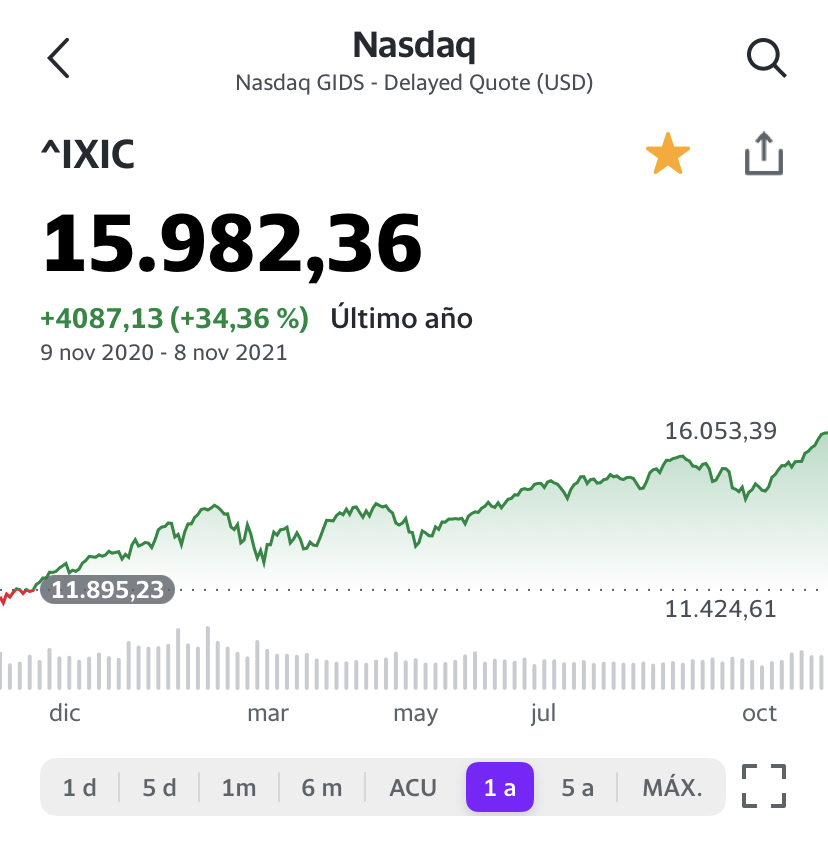The width and height of the screenshot is (828, 851).
Task: Switch chart to 6 m range
Action: coord(322,788)
